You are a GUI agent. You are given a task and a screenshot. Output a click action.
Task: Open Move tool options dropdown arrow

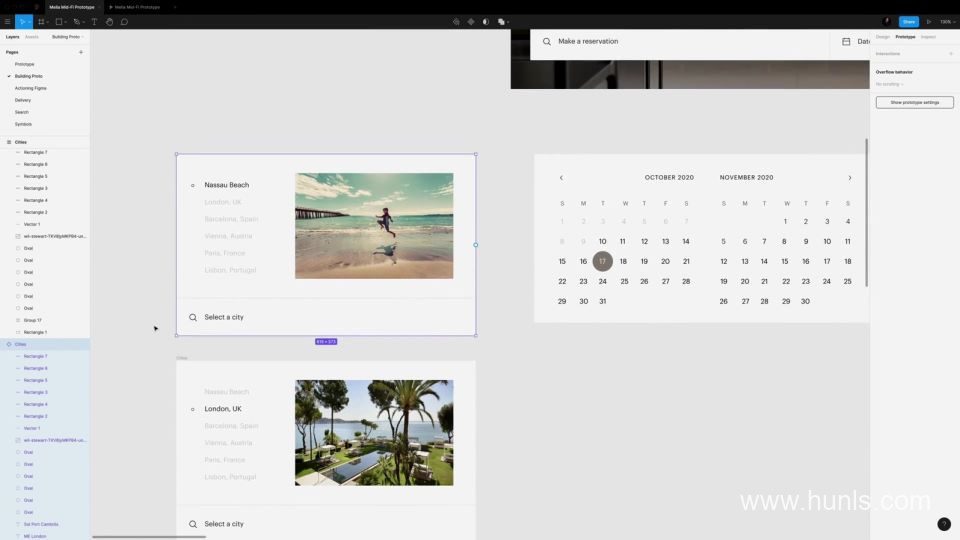pos(29,22)
